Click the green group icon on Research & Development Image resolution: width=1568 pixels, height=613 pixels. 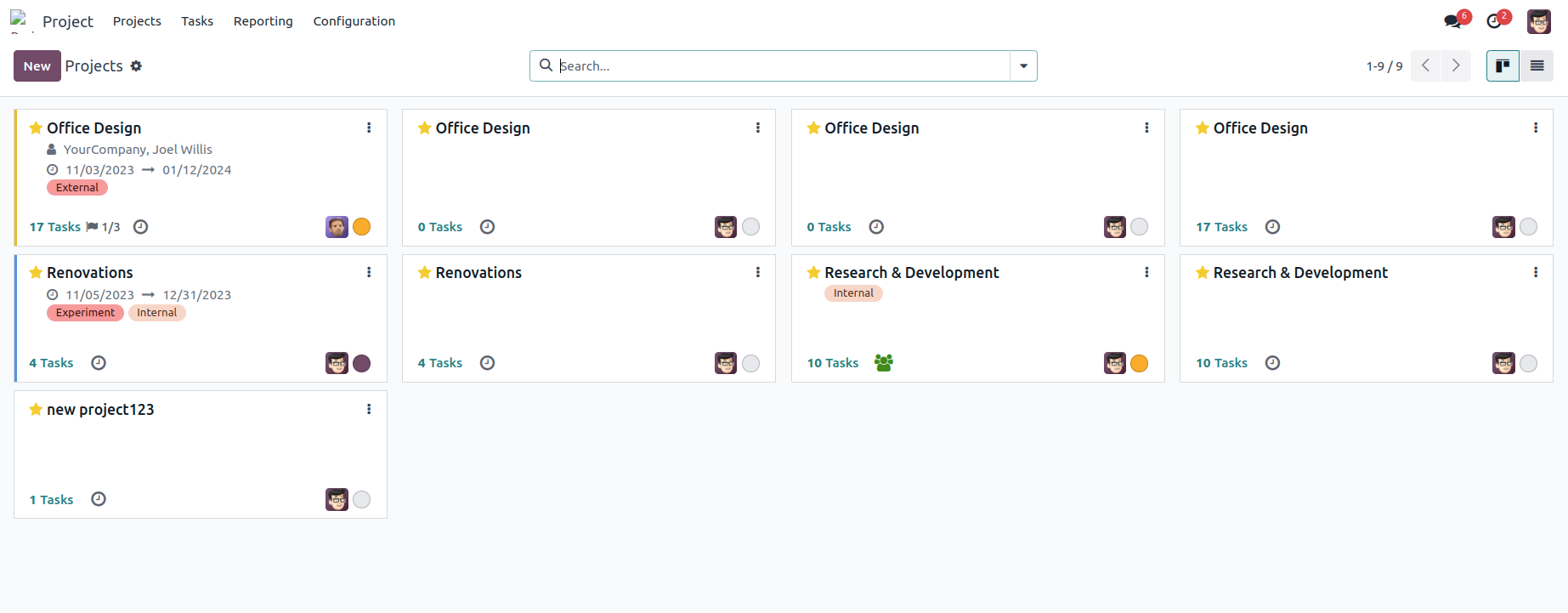[x=884, y=363]
